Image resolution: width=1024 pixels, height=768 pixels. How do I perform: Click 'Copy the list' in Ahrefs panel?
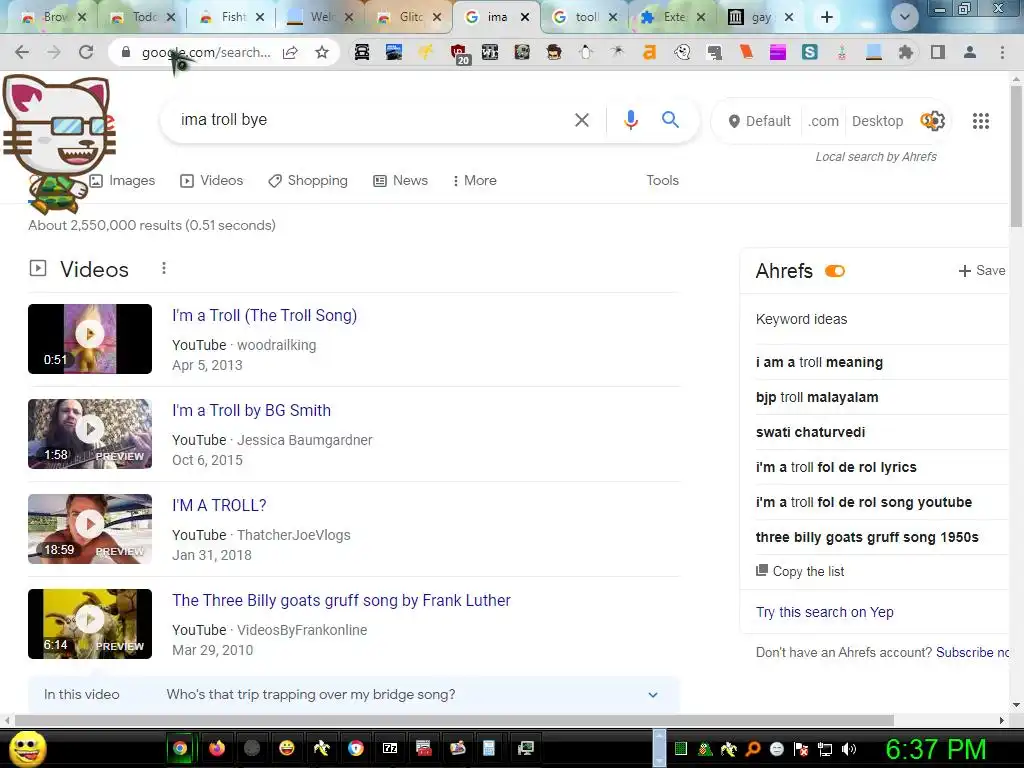[800, 571]
